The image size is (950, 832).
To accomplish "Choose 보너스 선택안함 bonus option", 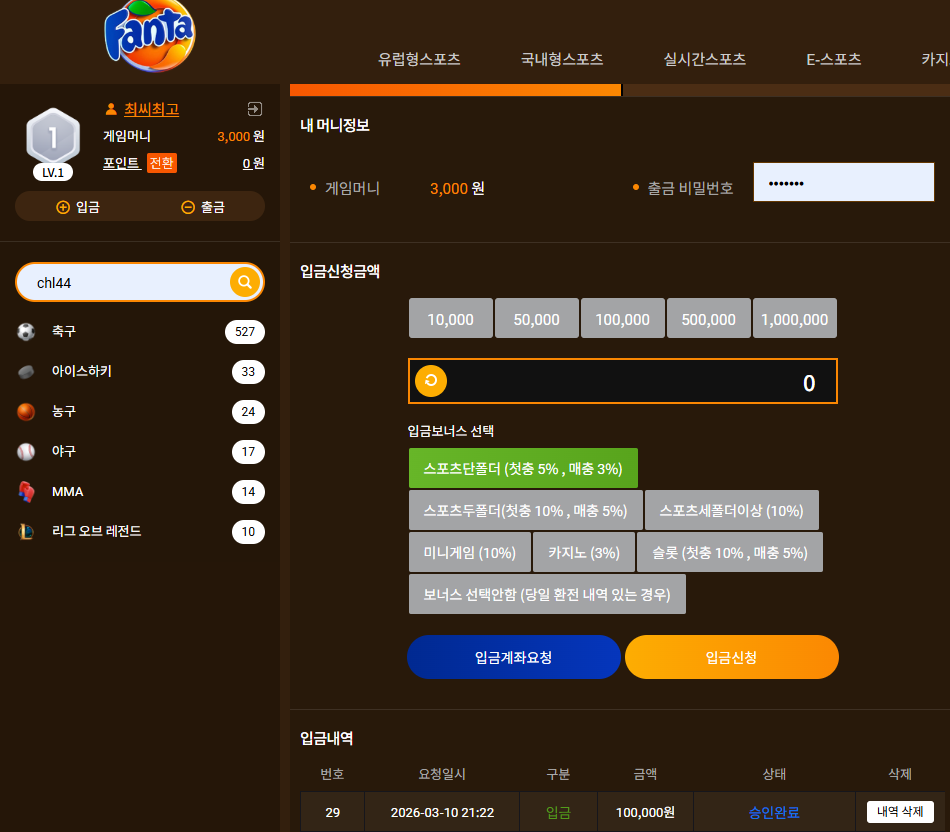I will (547, 594).
